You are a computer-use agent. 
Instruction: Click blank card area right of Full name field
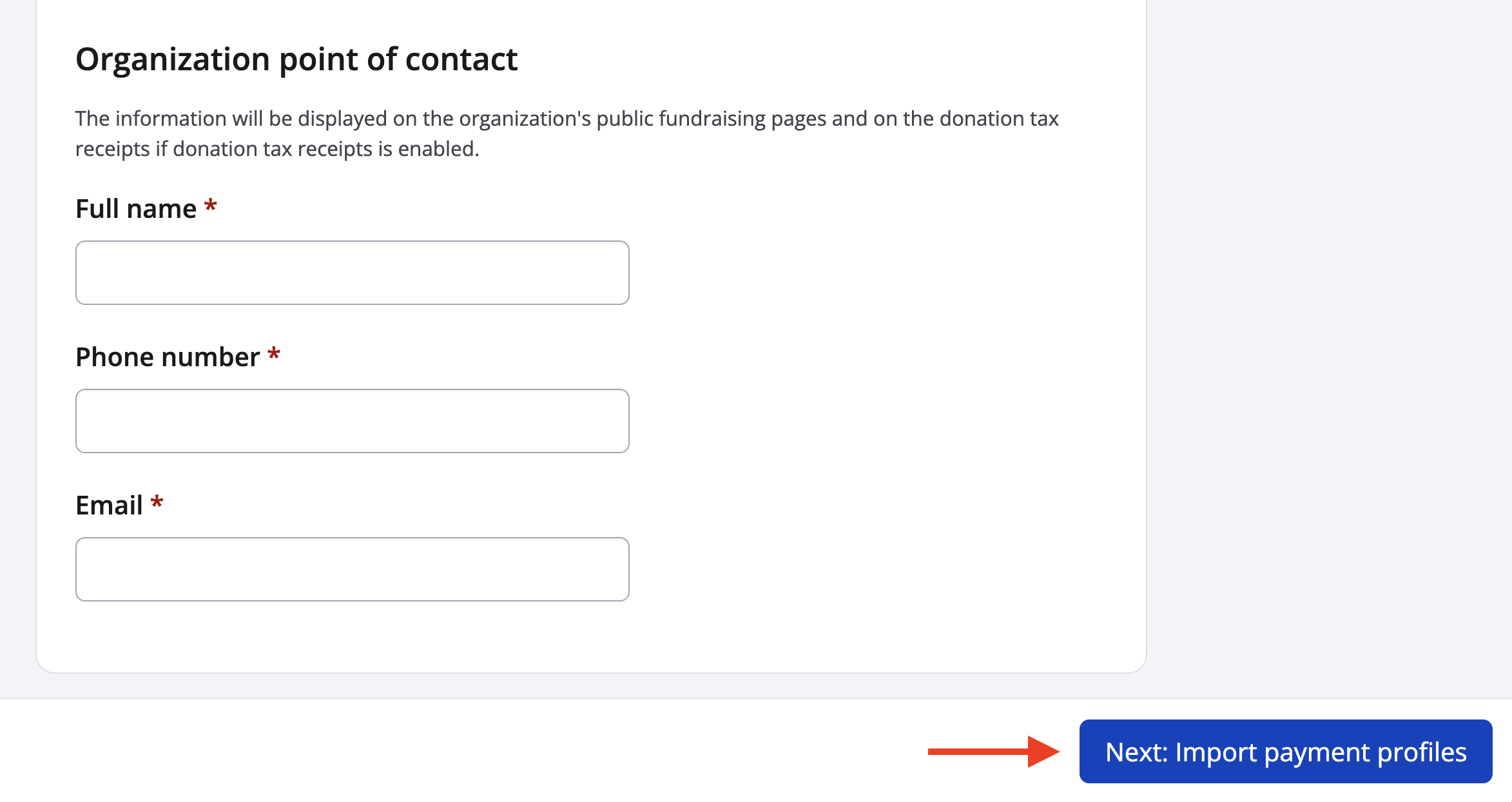(x=883, y=273)
